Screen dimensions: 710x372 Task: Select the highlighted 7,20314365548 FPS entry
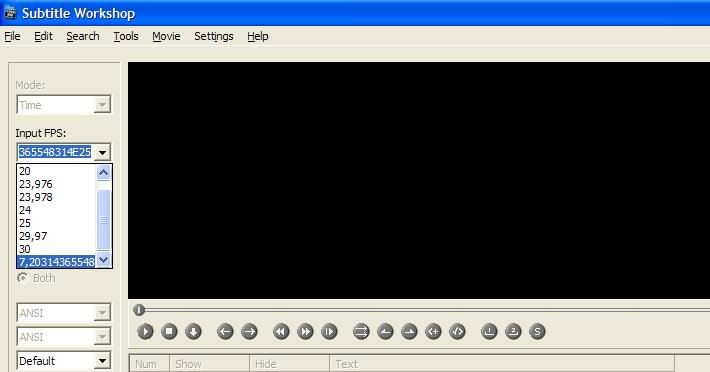[x=57, y=262]
